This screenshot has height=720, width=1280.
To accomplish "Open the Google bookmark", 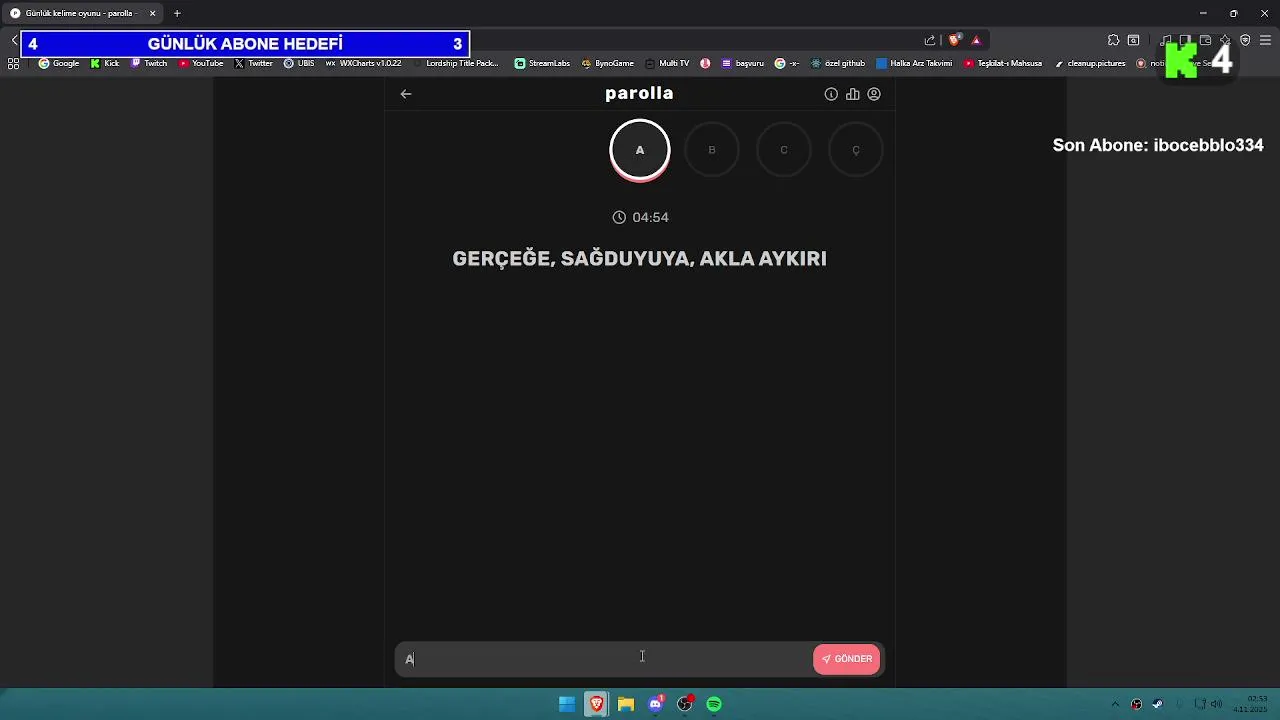I will point(59,63).
